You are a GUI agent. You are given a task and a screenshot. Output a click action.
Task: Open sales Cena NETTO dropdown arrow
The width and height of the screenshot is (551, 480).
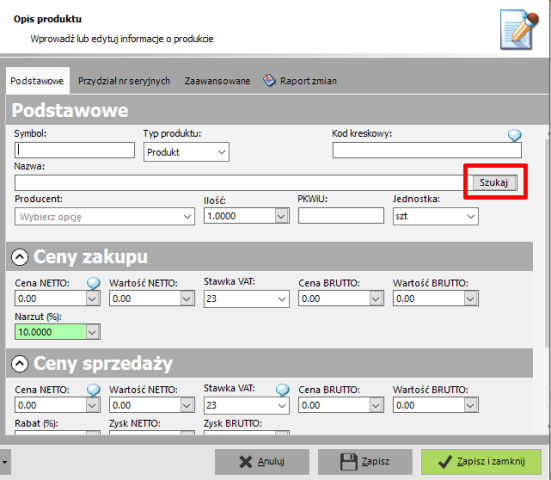tap(92, 406)
